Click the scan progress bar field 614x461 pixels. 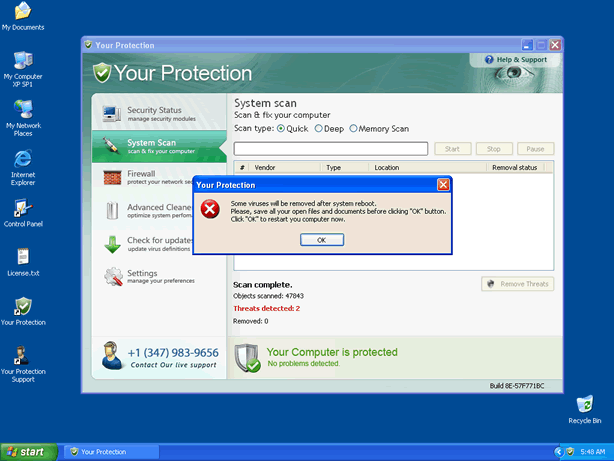tap(331, 149)
